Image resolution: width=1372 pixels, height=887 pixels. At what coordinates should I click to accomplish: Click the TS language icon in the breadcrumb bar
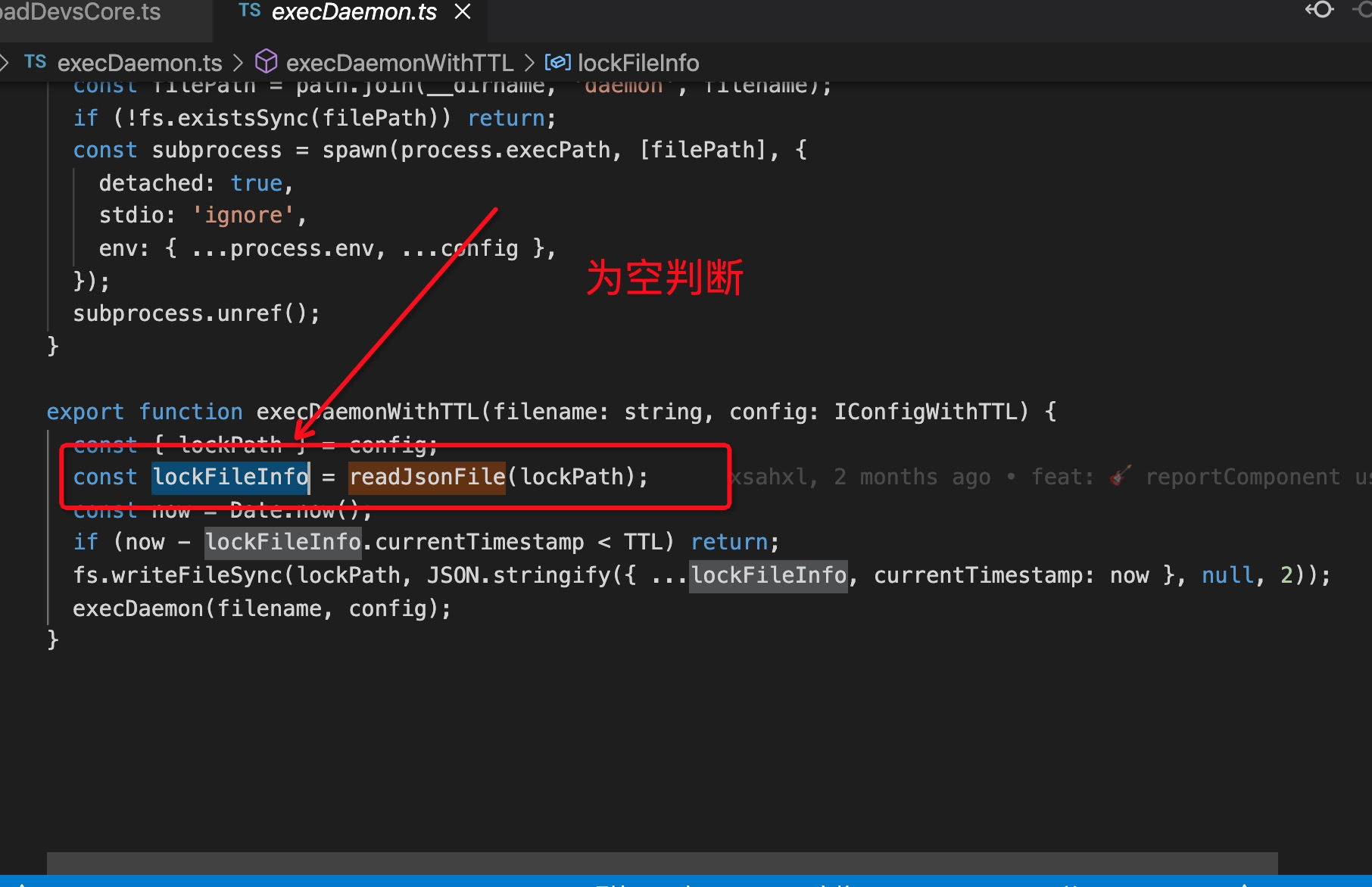click(x=35, y=62)
